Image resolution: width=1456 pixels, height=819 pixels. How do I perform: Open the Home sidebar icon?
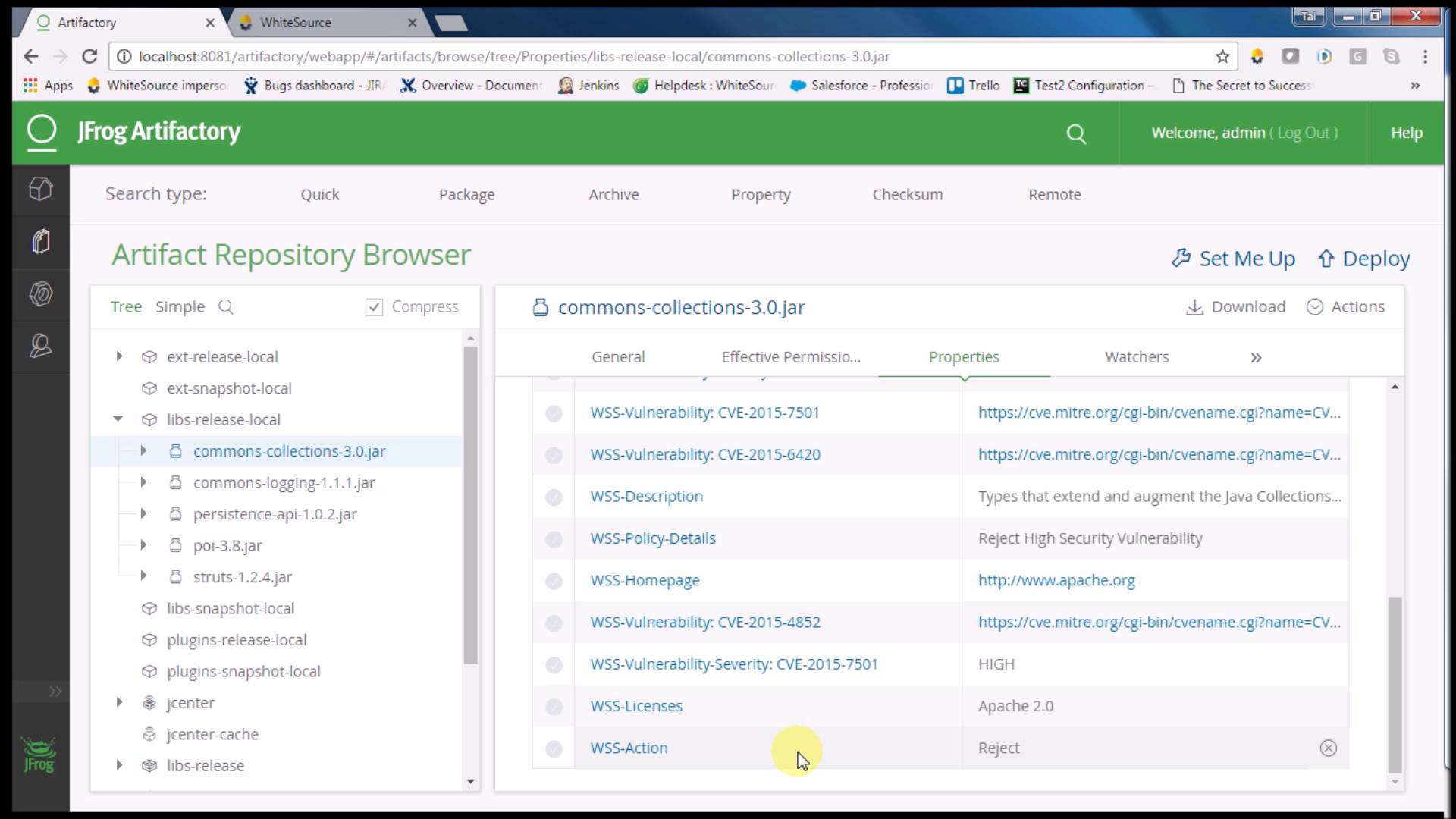(40, 190)
